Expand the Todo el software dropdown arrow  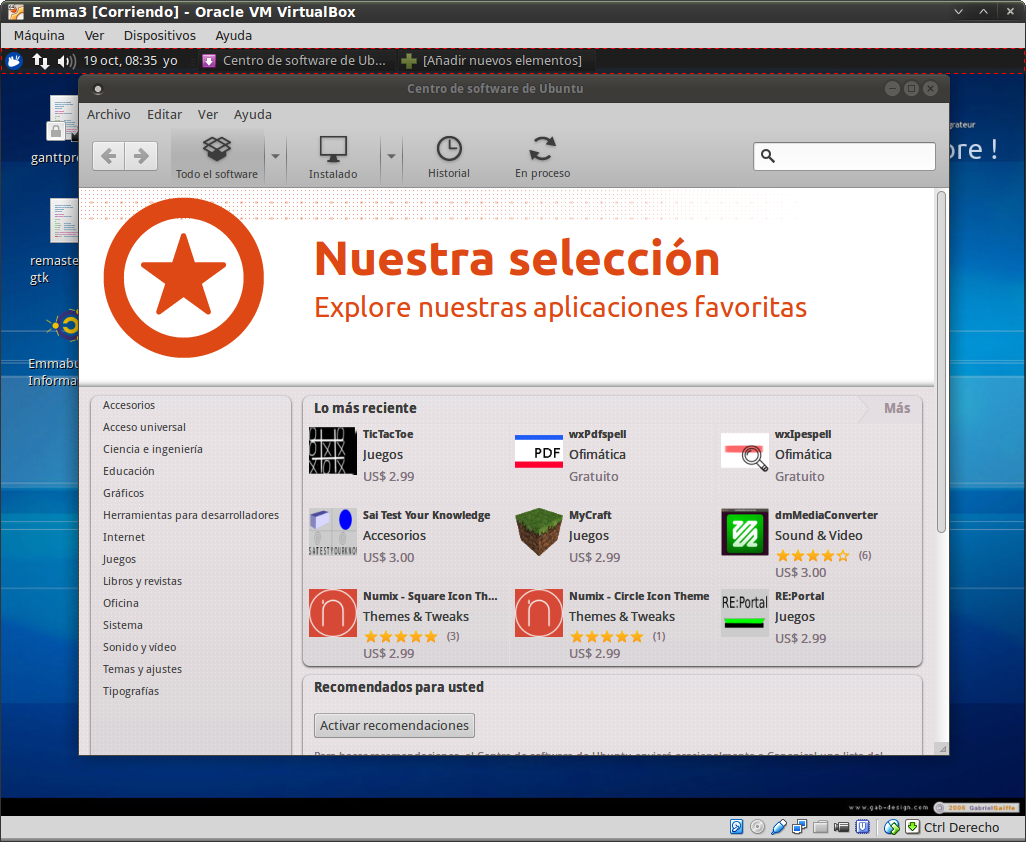pos(275,156)
